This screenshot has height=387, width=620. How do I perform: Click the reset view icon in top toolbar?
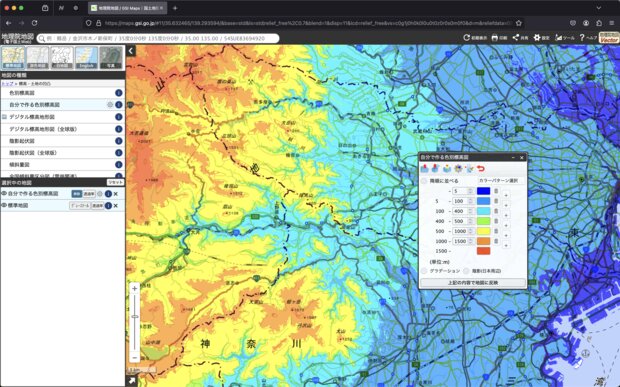(466, 38)
